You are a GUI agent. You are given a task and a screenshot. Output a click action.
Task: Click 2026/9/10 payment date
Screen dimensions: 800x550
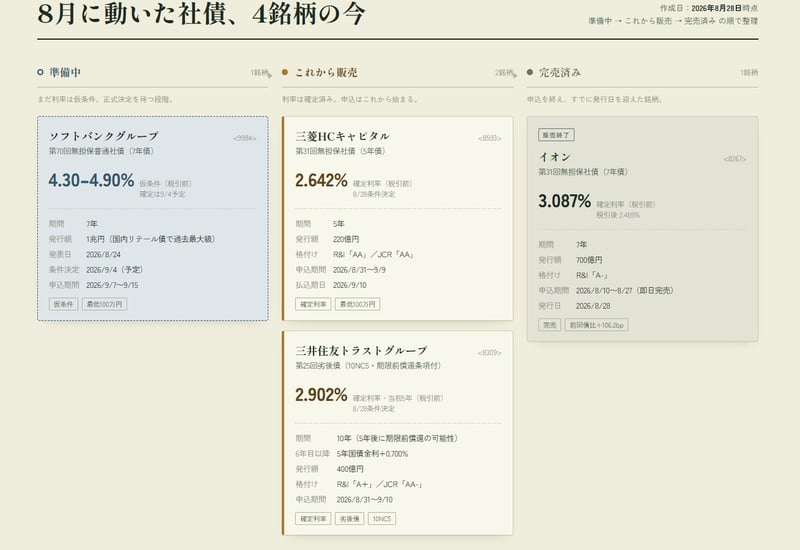349,285
